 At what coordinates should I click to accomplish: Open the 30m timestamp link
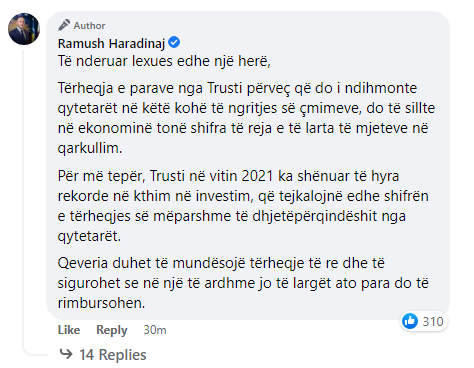coord(155,330)
